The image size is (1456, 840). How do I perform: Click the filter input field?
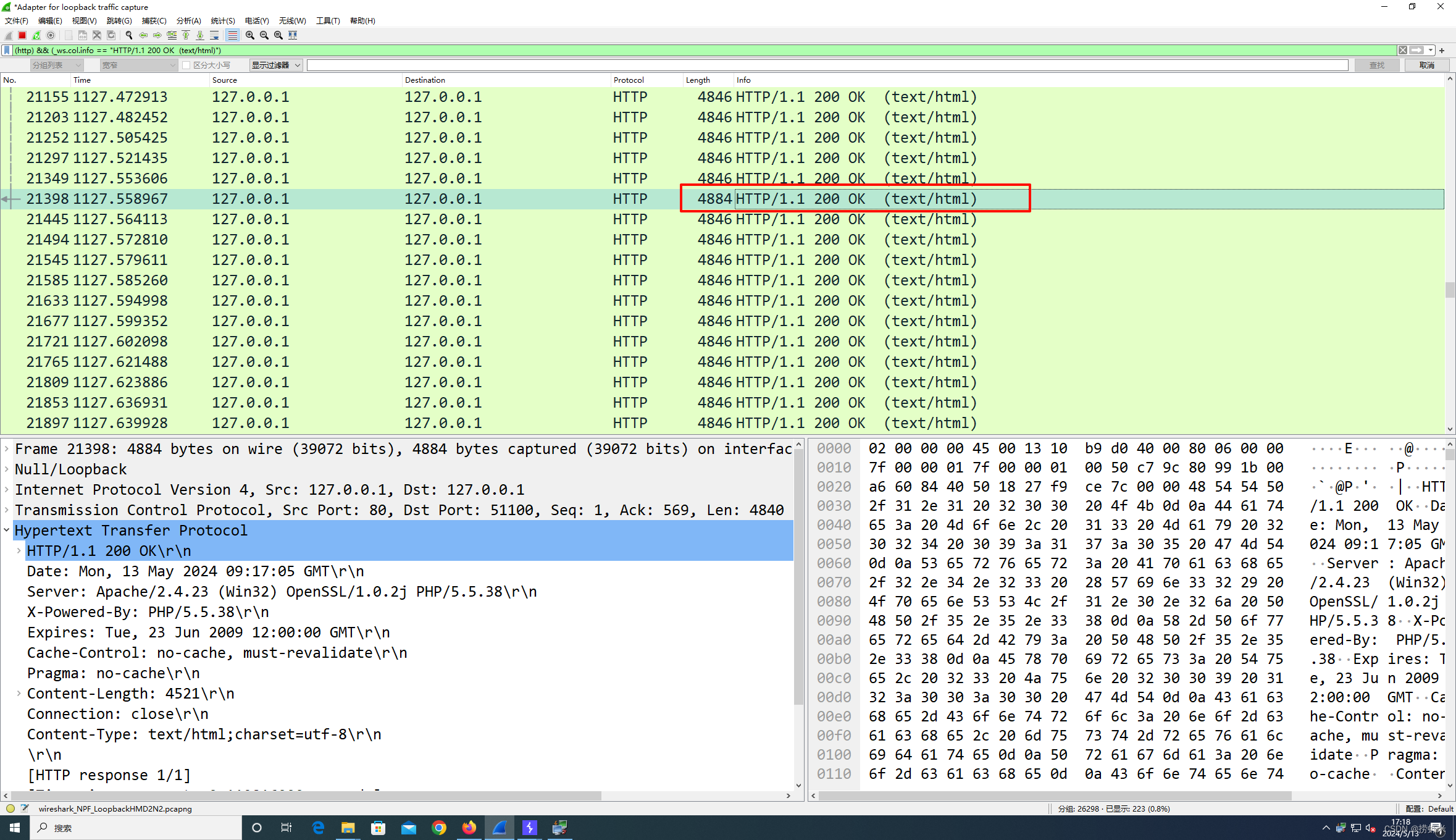tap(700, 50)
